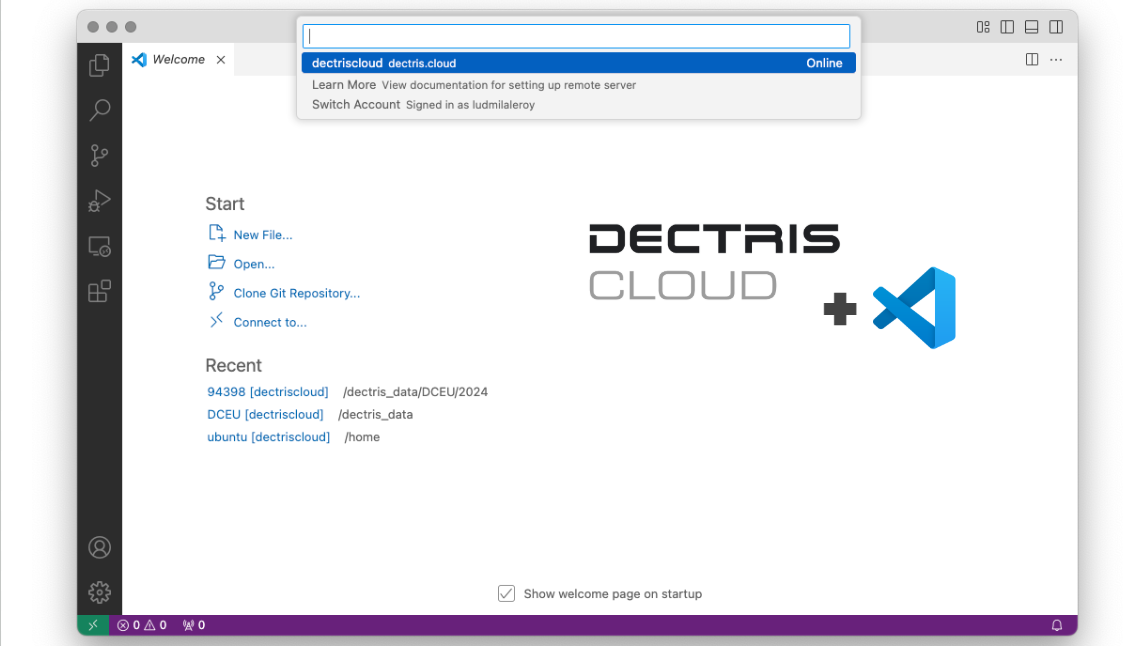
Task: Open recent 94398 [dectriscloud]
Action: 267,392
